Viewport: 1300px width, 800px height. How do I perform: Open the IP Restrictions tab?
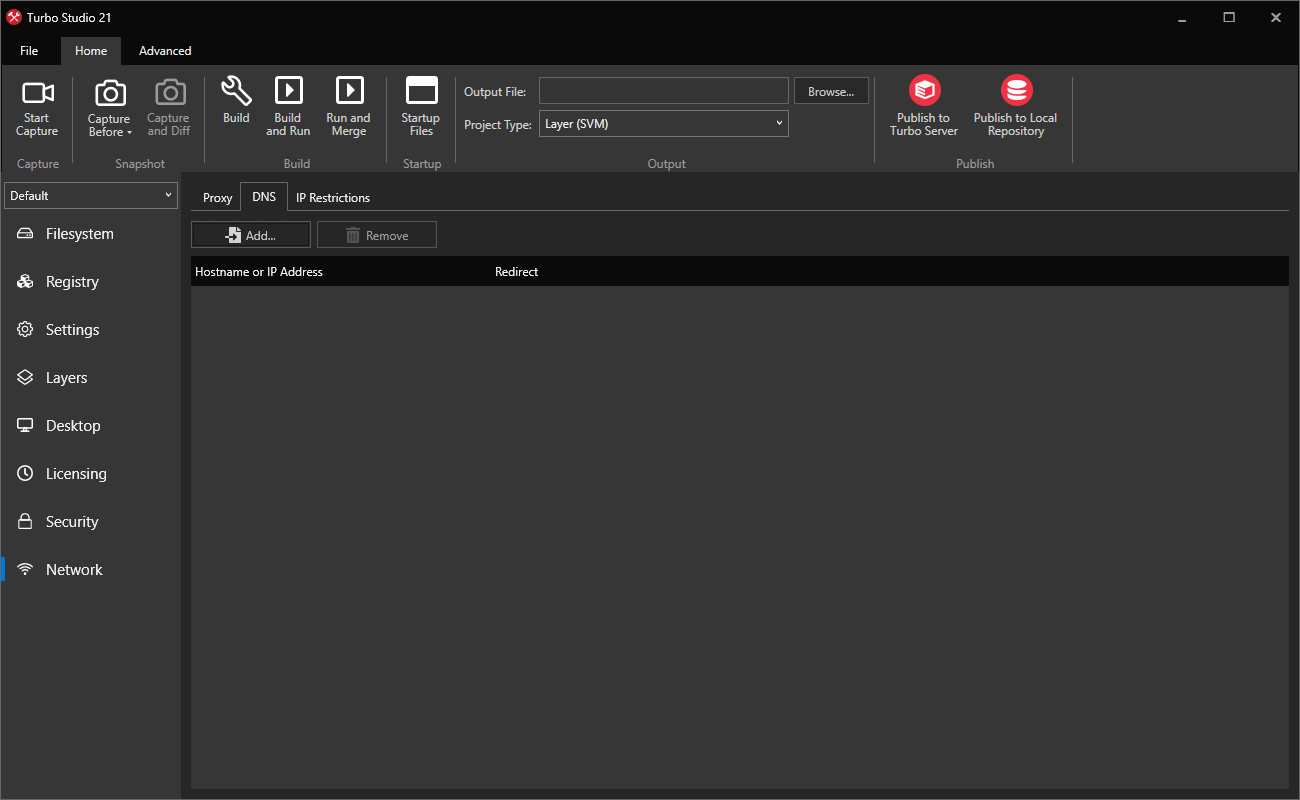(x=333, y=197)
